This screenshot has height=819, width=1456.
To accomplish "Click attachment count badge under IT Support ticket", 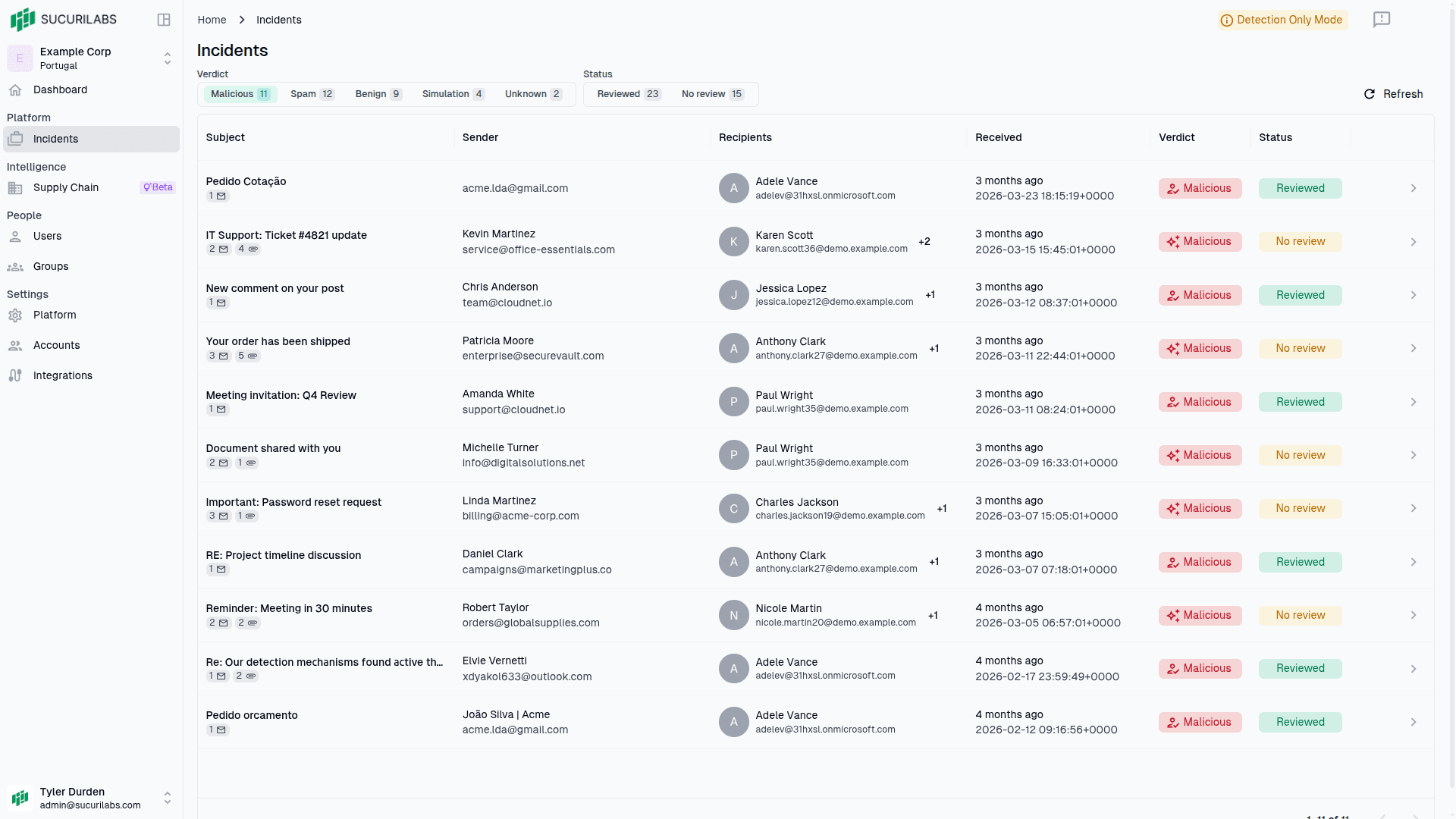I will pyautogui.click(x=248, y=249).
